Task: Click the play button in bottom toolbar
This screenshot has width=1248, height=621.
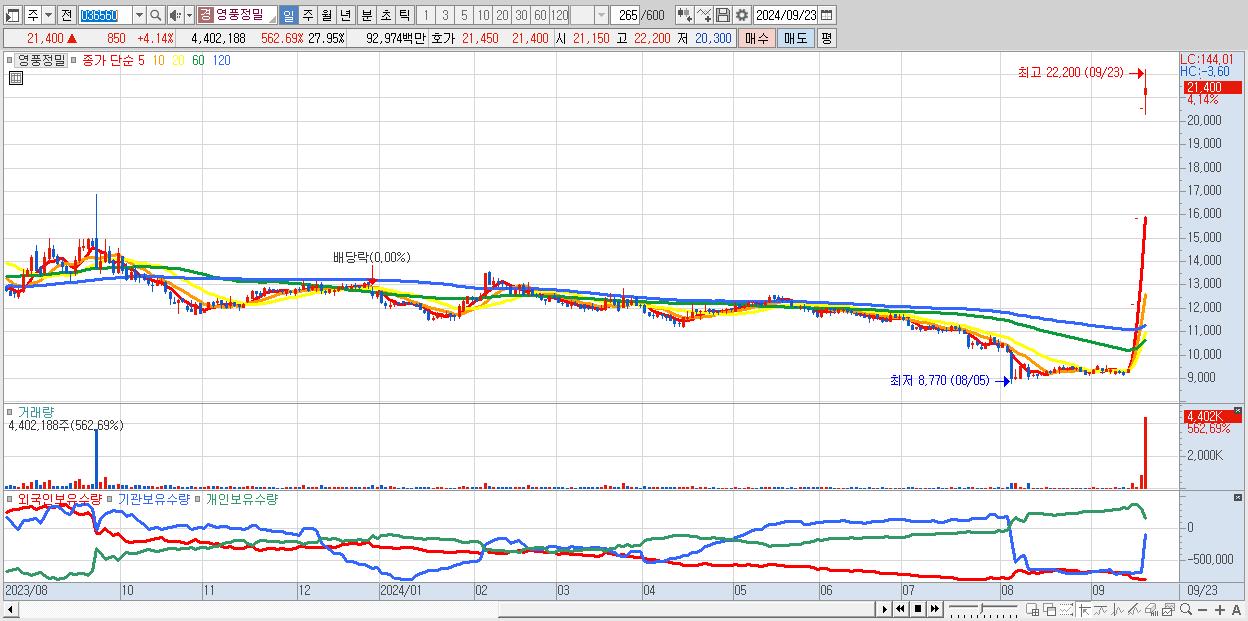Action: coord(885,609)
